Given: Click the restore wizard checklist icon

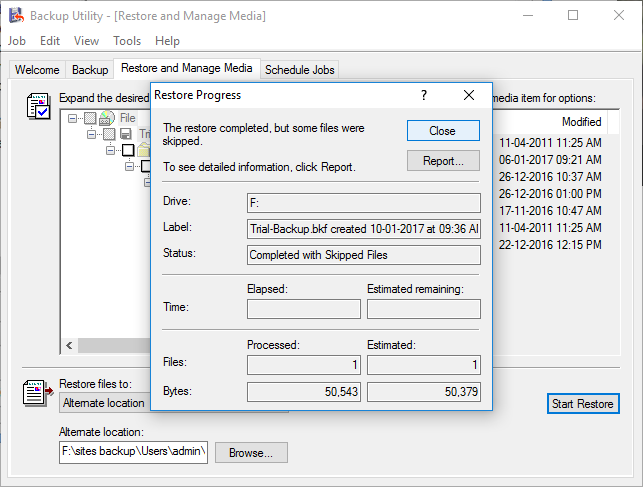Looking at the screenshot, I should pyautogui.click(x=39, y=106).
